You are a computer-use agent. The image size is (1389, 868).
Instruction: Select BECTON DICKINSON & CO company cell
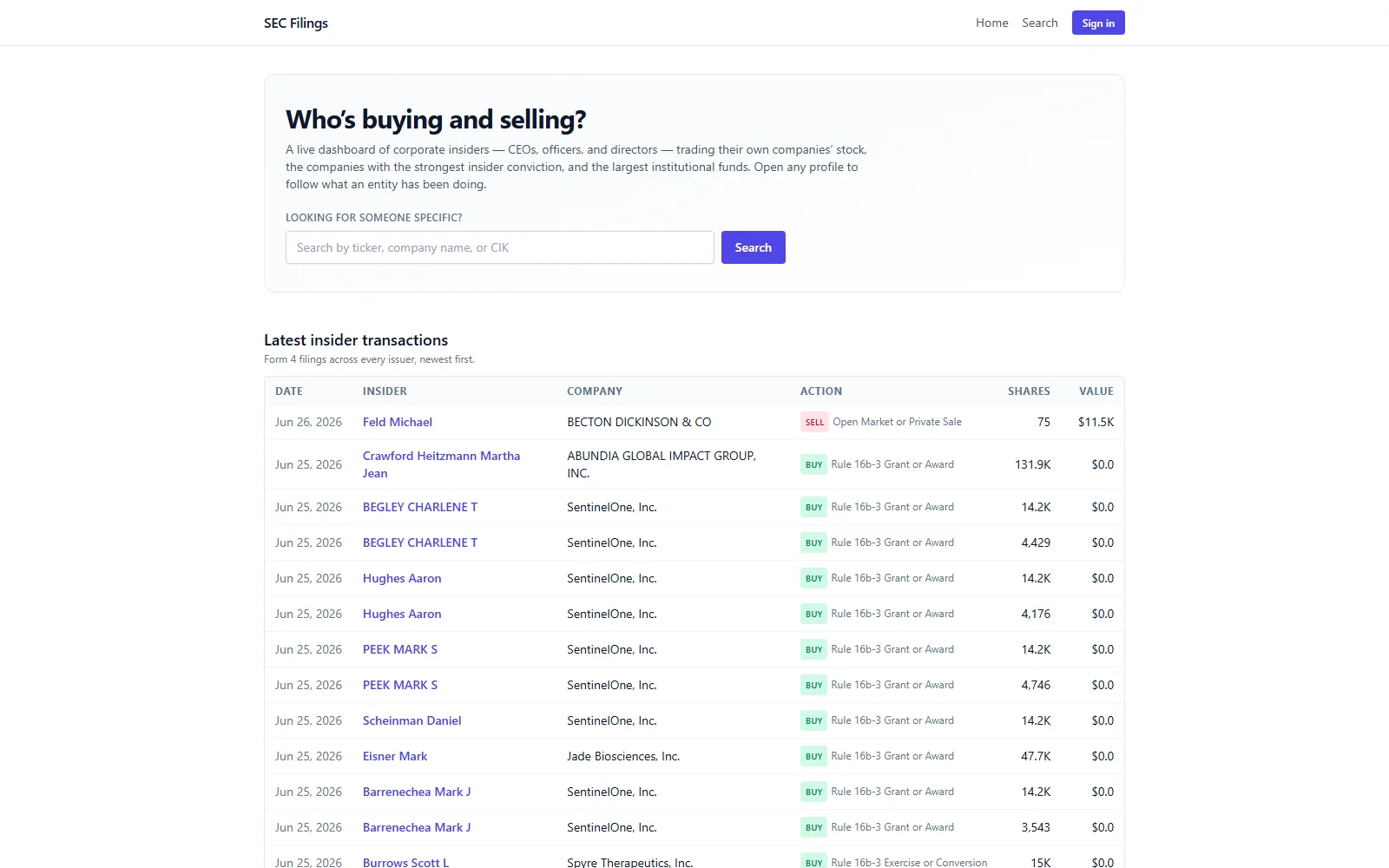[x=639, y=423]
